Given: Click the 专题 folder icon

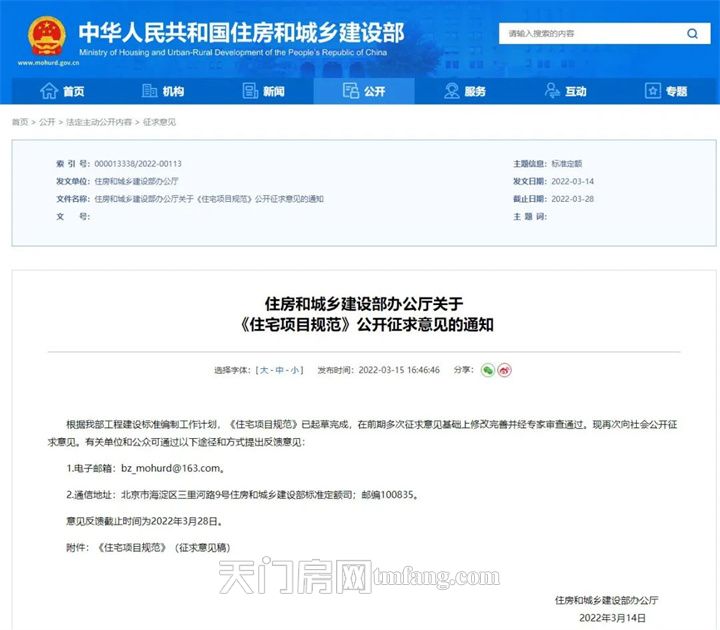Looking at the screenshot, I should point(652,91).
